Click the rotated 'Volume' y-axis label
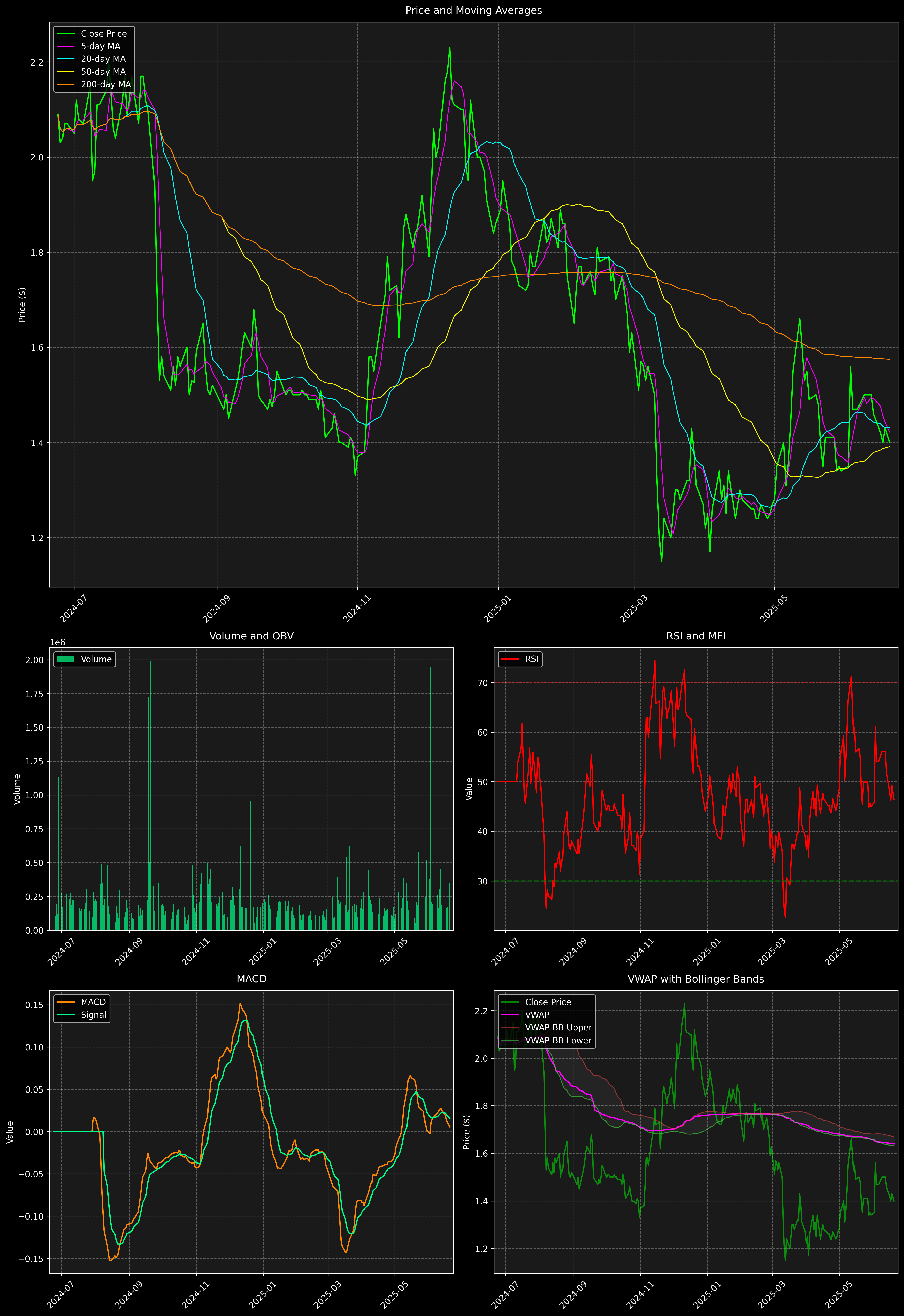Image resolution: width=904 pixels, height=1316 pixels. point(17,789)
